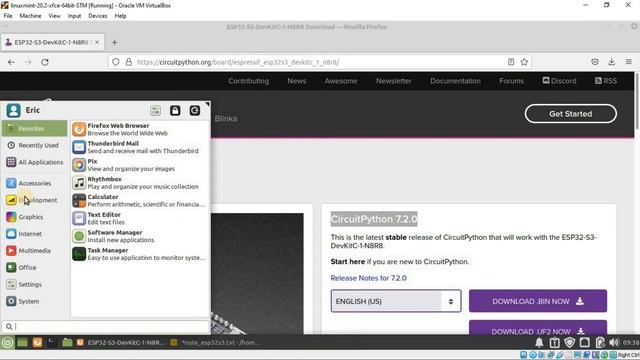Screen dimensions: 640x360
Task: Open Firefox downloads panel
Action: pos(611,62)
